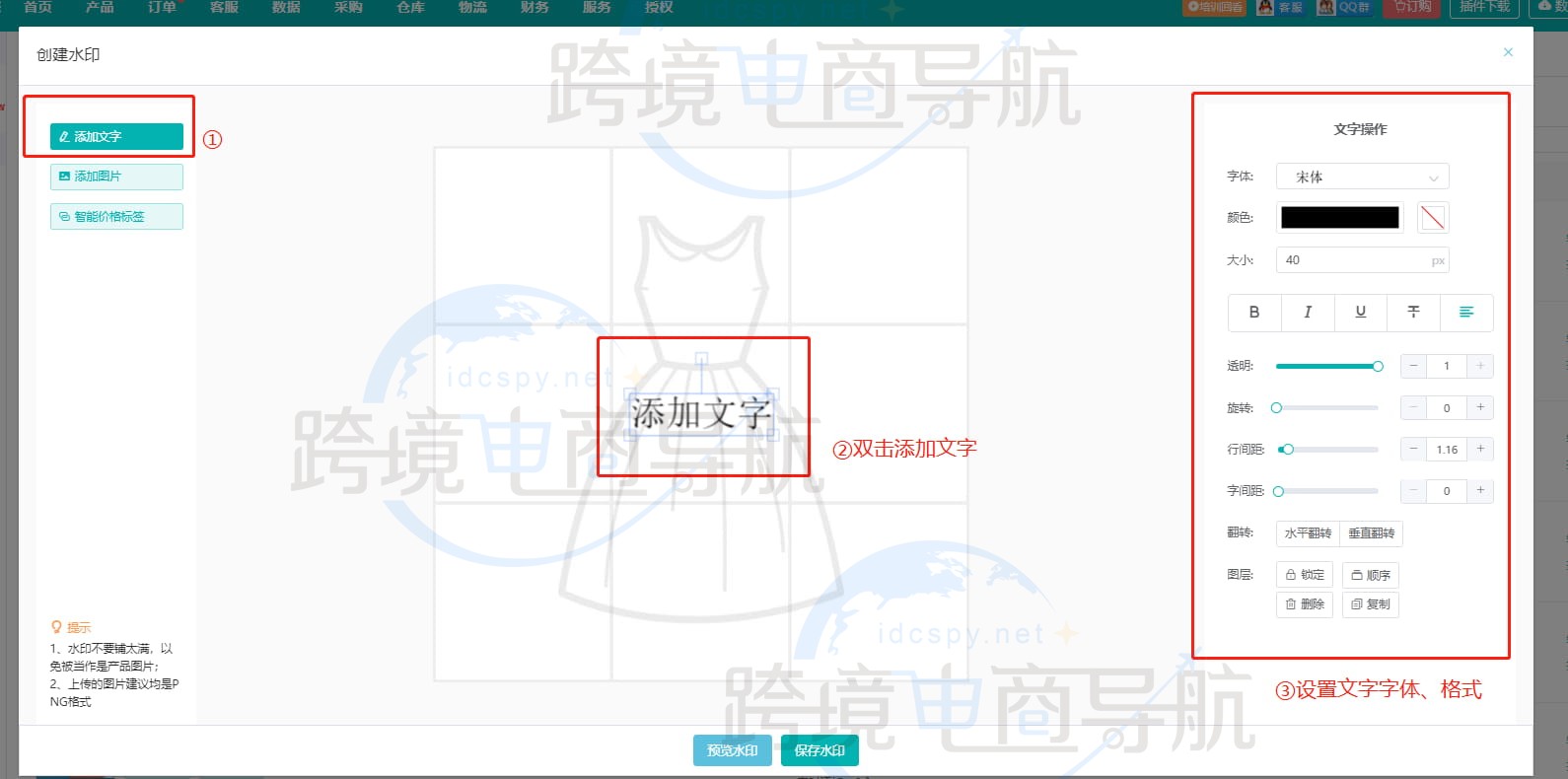
Task: Open the 字体 dropdown showing 宋体
Action: click(x=1362, y=177)
